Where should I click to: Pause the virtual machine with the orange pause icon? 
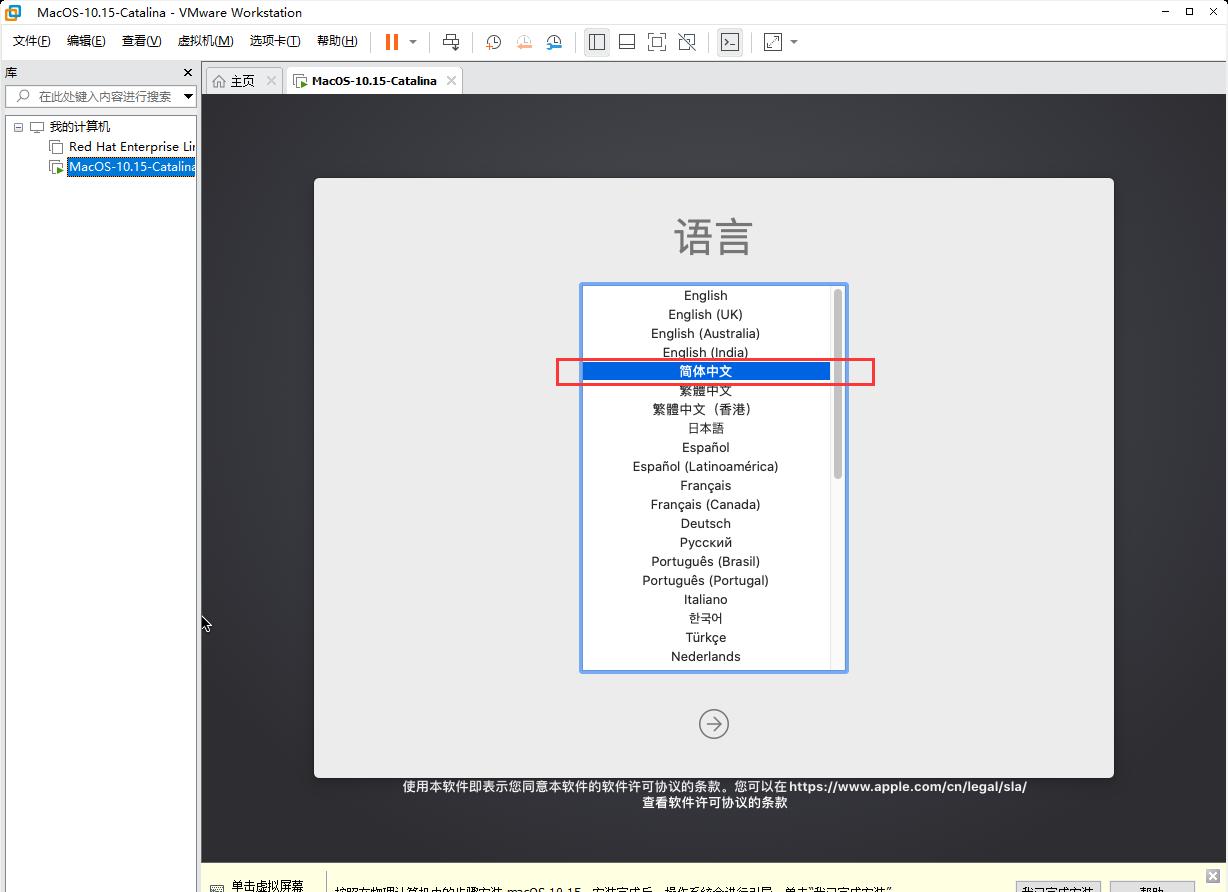(392, 42)
